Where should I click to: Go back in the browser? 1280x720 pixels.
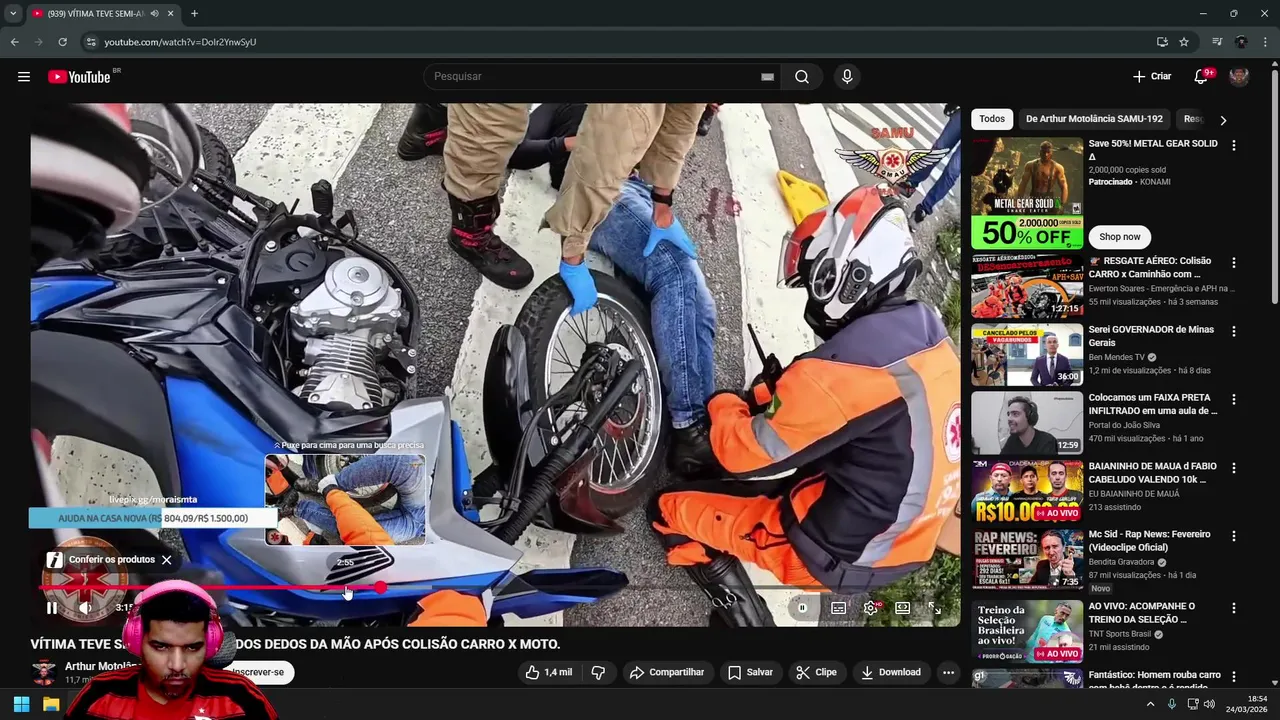coord(14,42)
